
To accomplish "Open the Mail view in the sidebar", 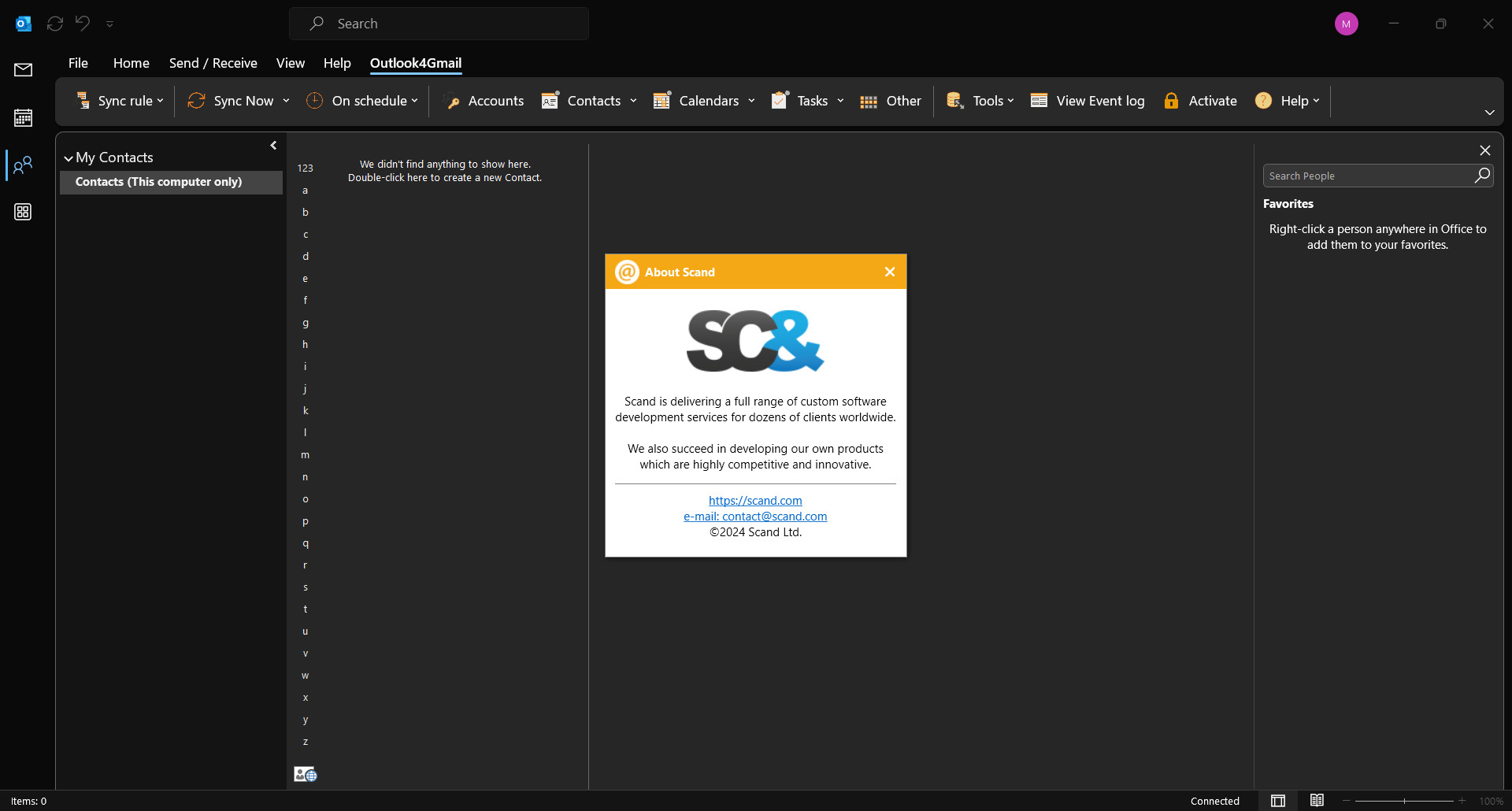I will point(23,70).
